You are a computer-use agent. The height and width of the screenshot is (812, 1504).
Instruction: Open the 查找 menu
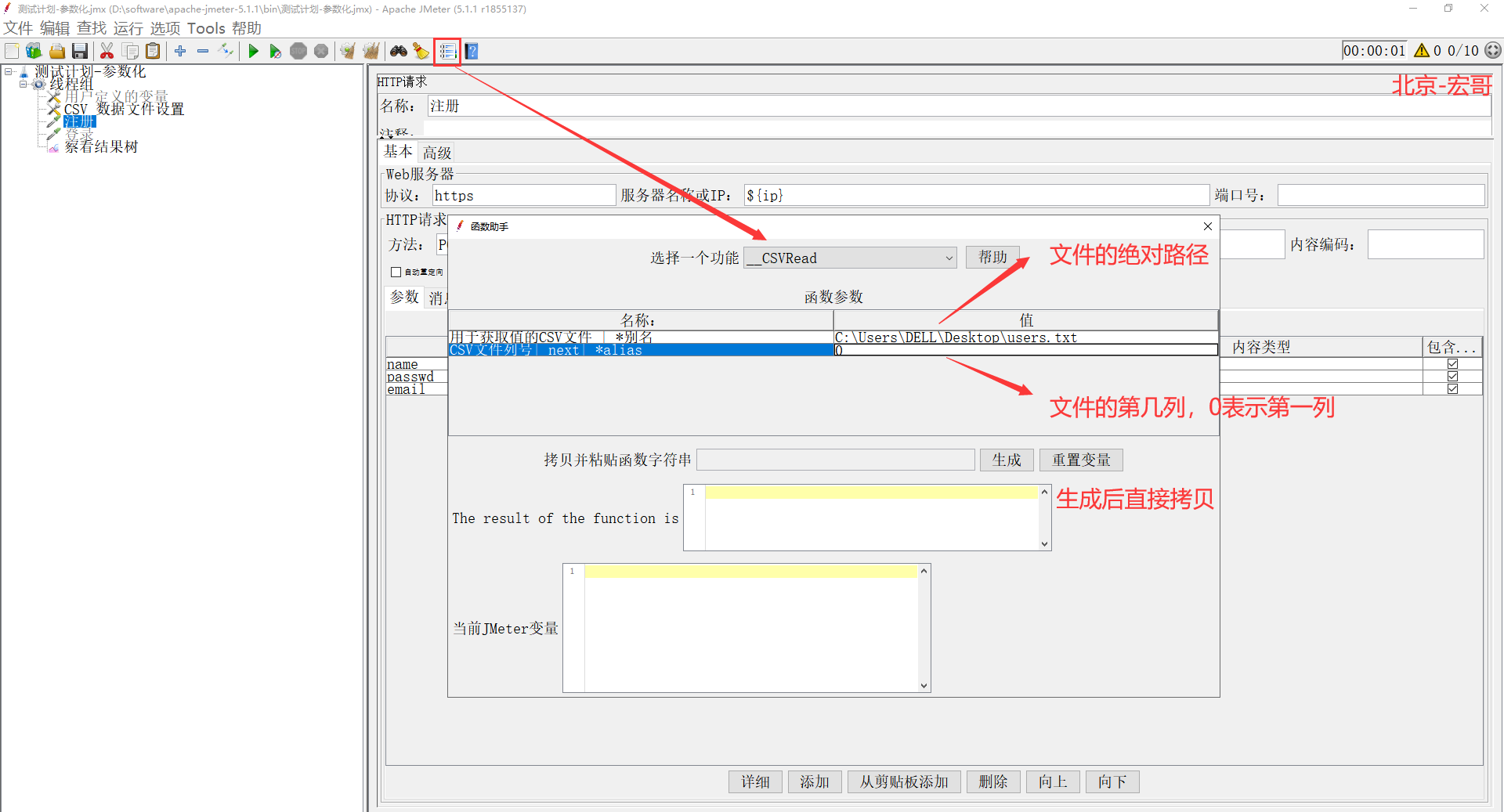[x=92, y=28]
